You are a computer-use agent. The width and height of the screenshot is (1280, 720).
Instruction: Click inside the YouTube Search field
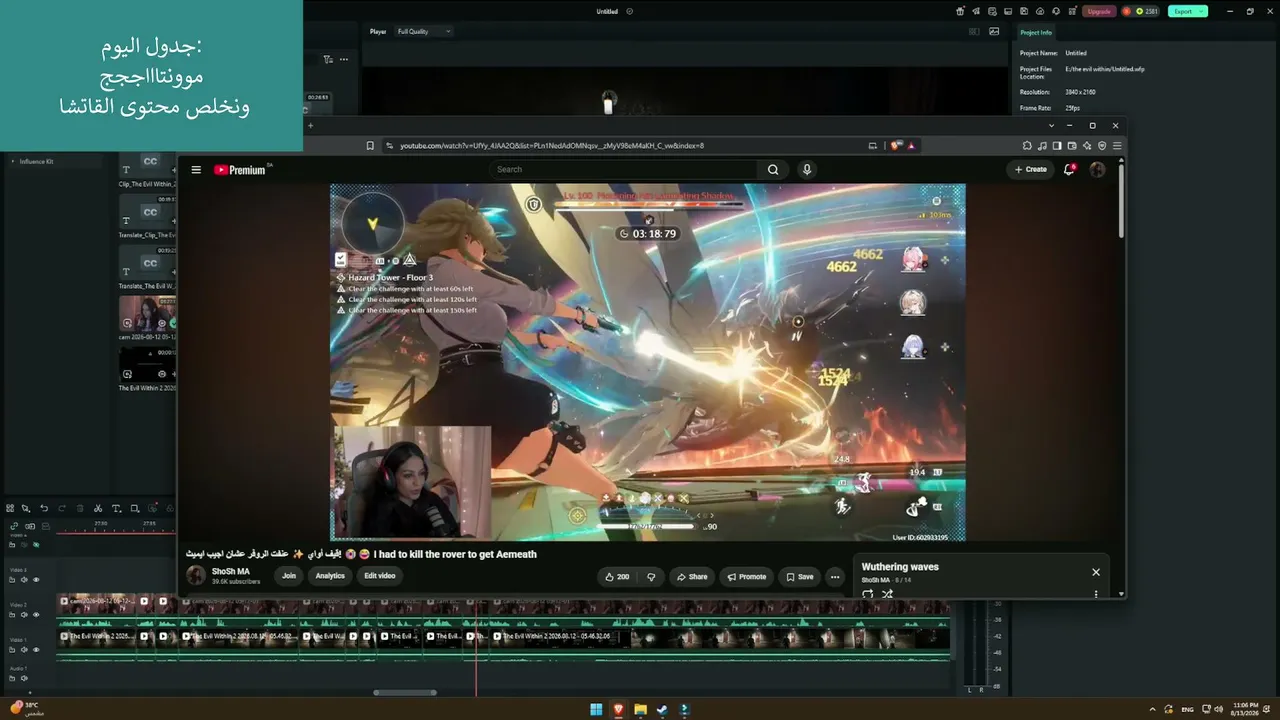(x=624, y=170)
